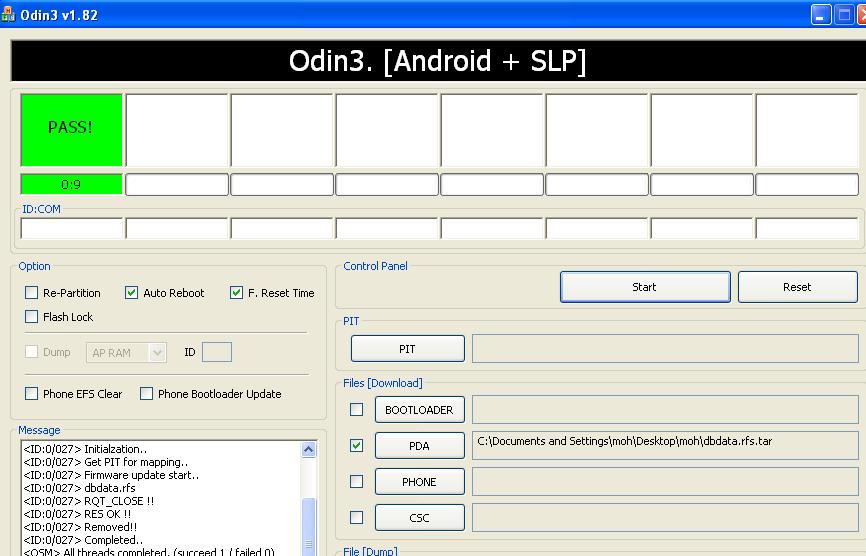The height and width of the screenshot is (556, 866).
Task: Click the BOOTLOADER file button
Action: click(x=420, y=410)
